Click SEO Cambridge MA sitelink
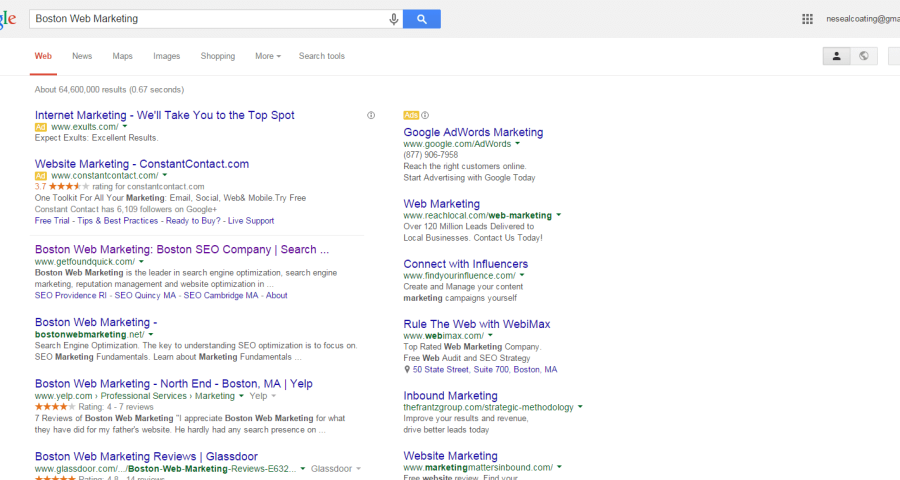This screenshot has width=900, height=480. pyautogui.click(x=221, y=296)
